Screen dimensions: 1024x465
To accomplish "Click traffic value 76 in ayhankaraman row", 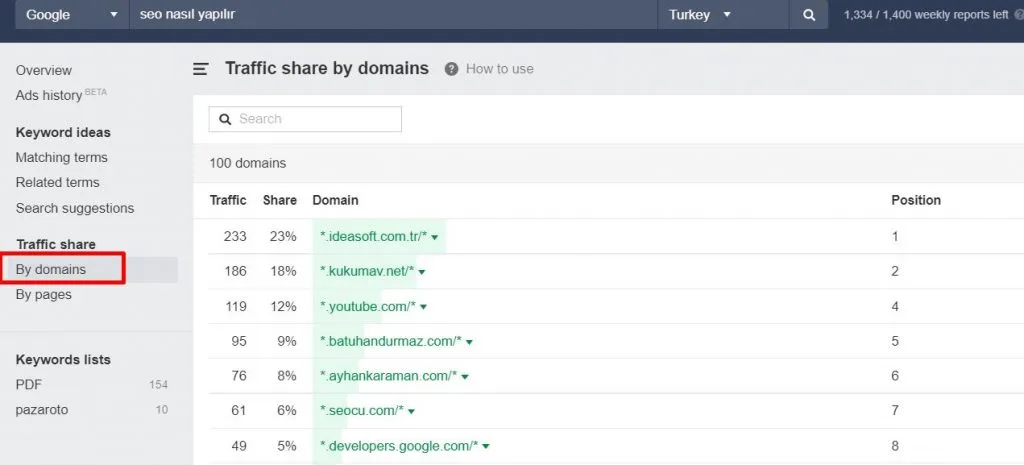I will [239, 376].
